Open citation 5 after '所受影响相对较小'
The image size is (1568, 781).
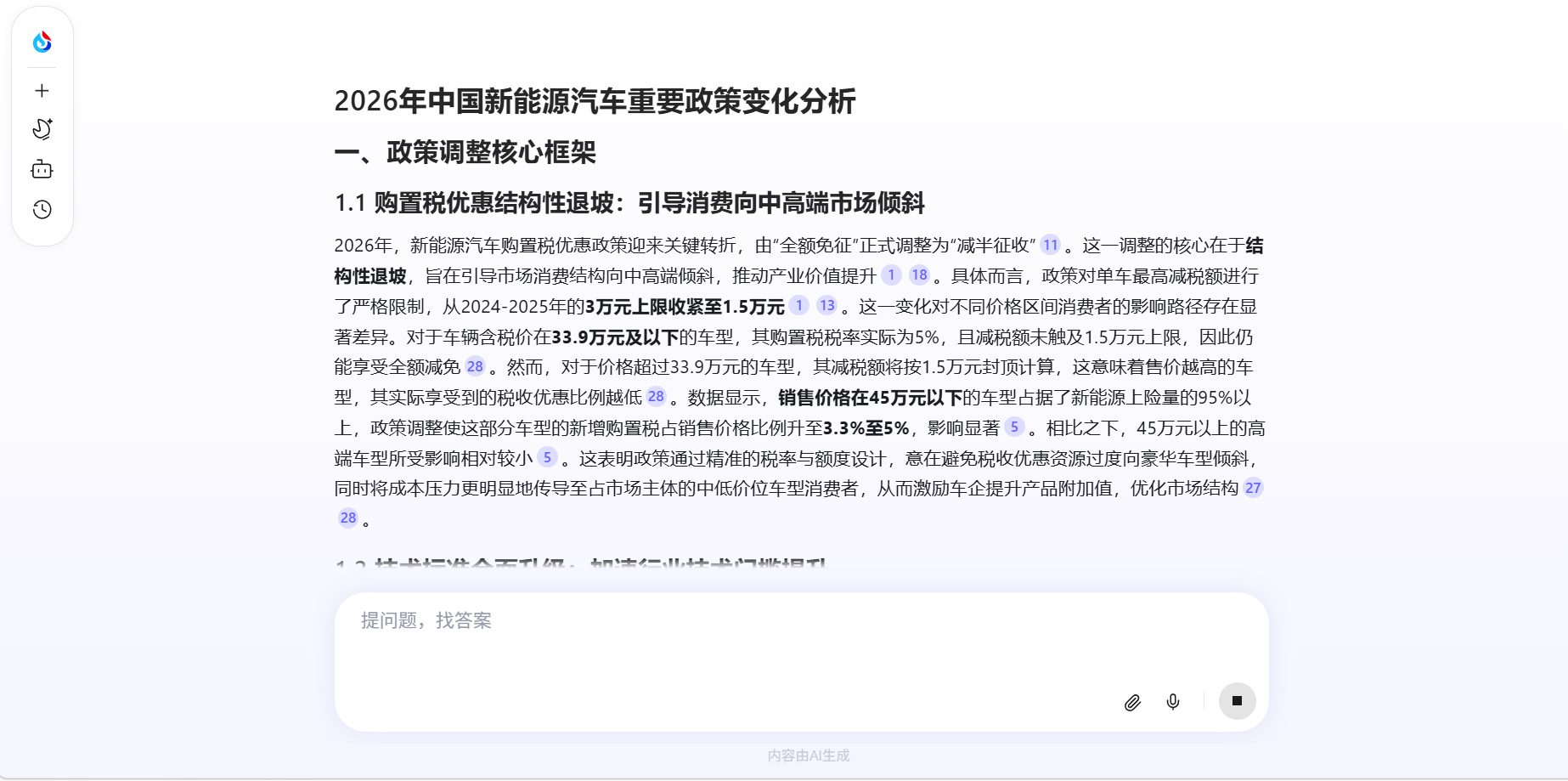tap(547, 458)
